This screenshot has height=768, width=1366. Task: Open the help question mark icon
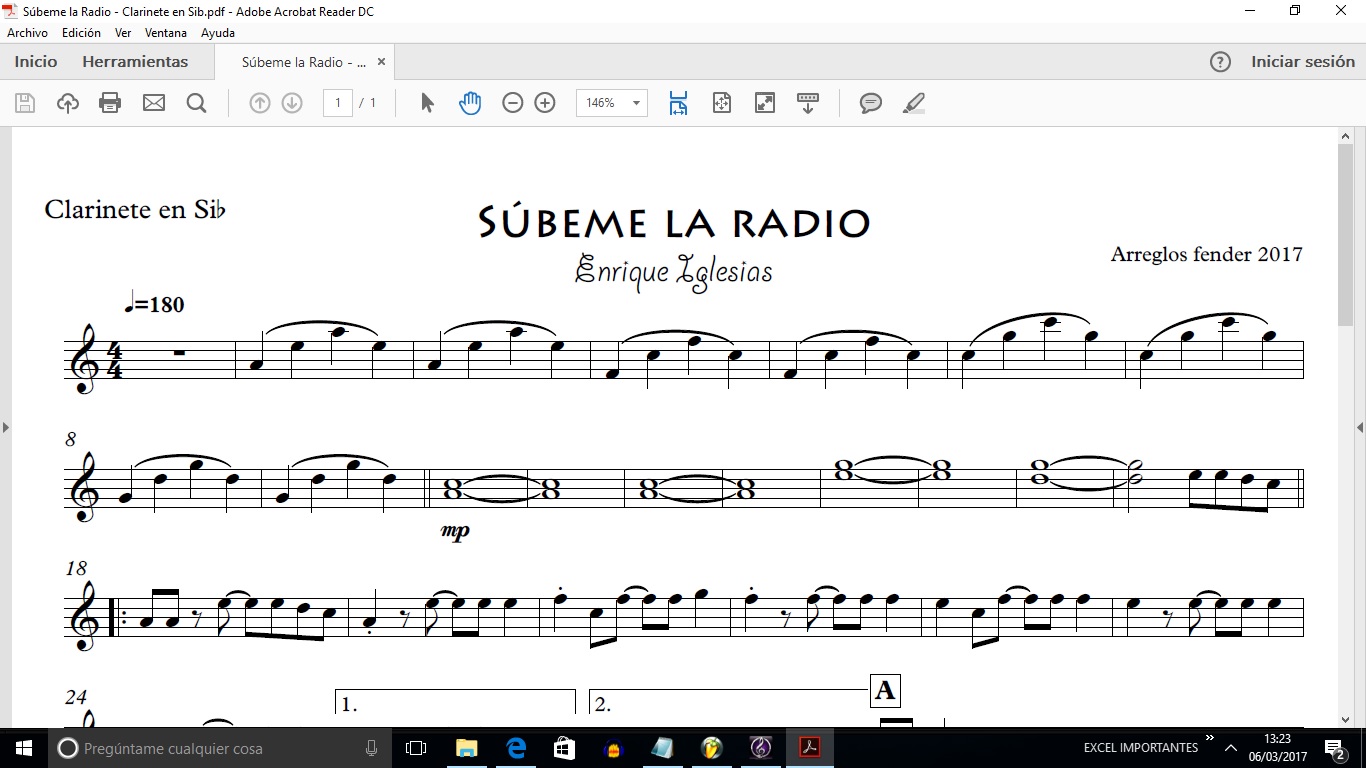point(1220,62)
